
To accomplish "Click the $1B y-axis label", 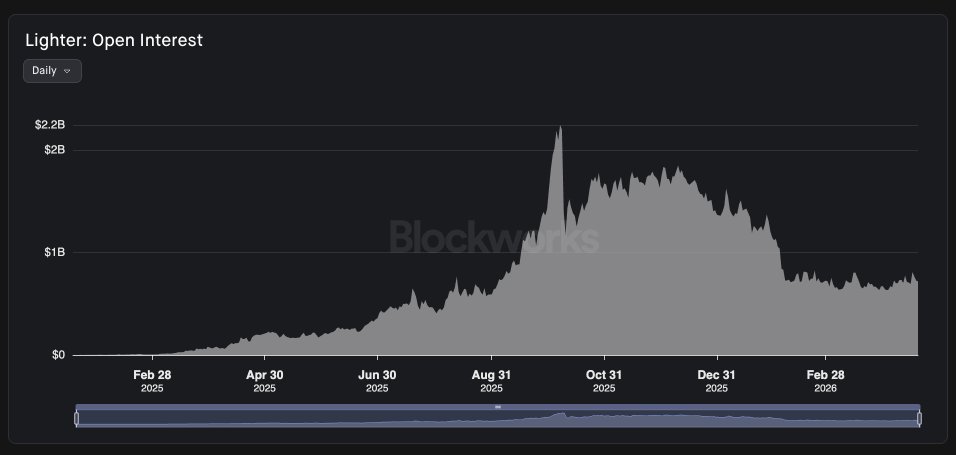I will [x=54, y=252].
